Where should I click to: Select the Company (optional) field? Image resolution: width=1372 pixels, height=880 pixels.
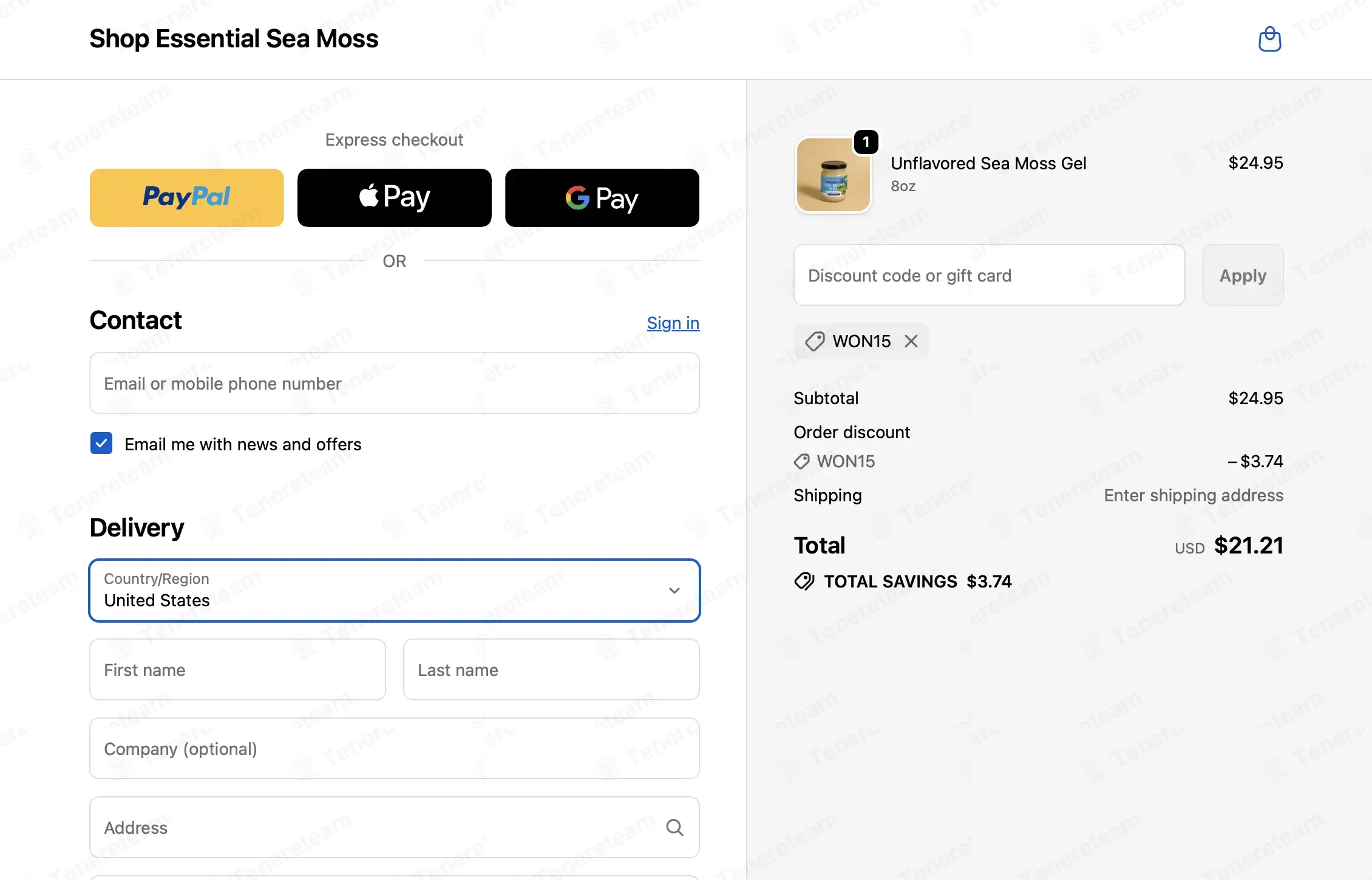[x=395, y=749]
